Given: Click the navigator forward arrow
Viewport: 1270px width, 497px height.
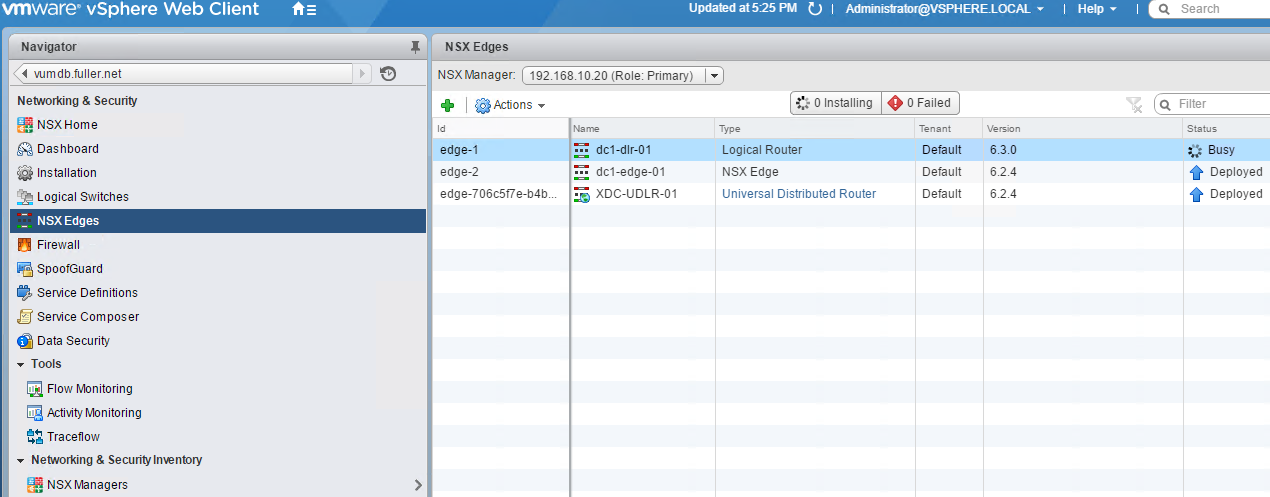Looking at the screenshot, I should [x=363, y=73].
